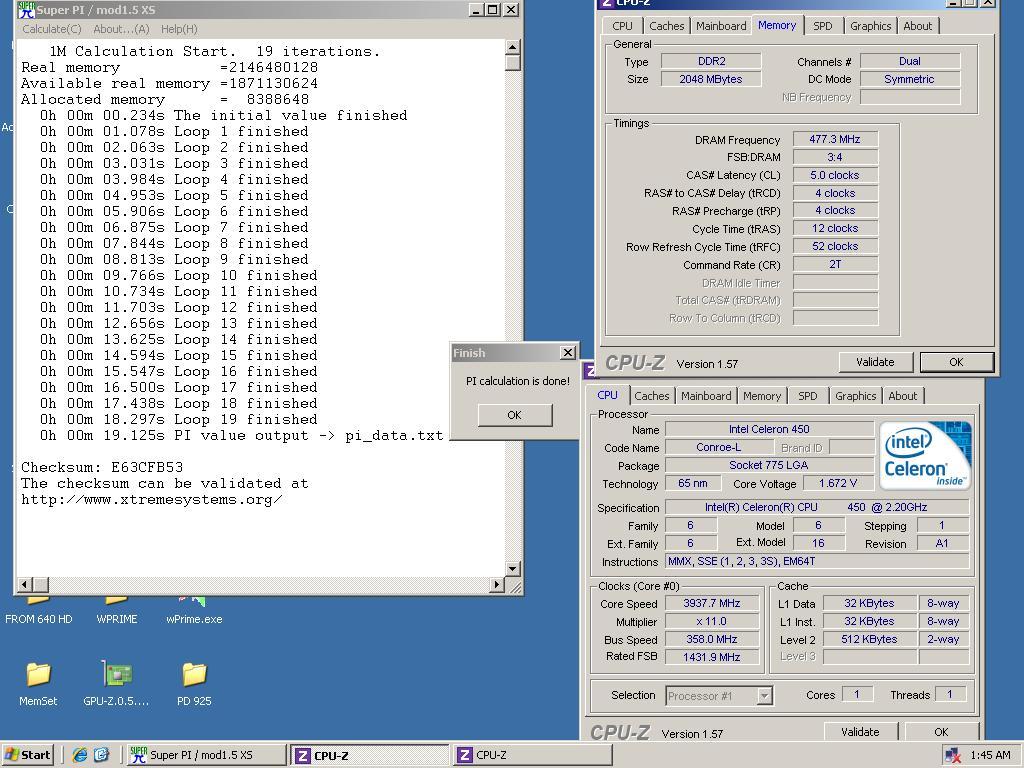Open About tab in lower CPU-Z window
Image resolution: width=1024 pixels, height=768 pixels.
click(x=903, y=396)
